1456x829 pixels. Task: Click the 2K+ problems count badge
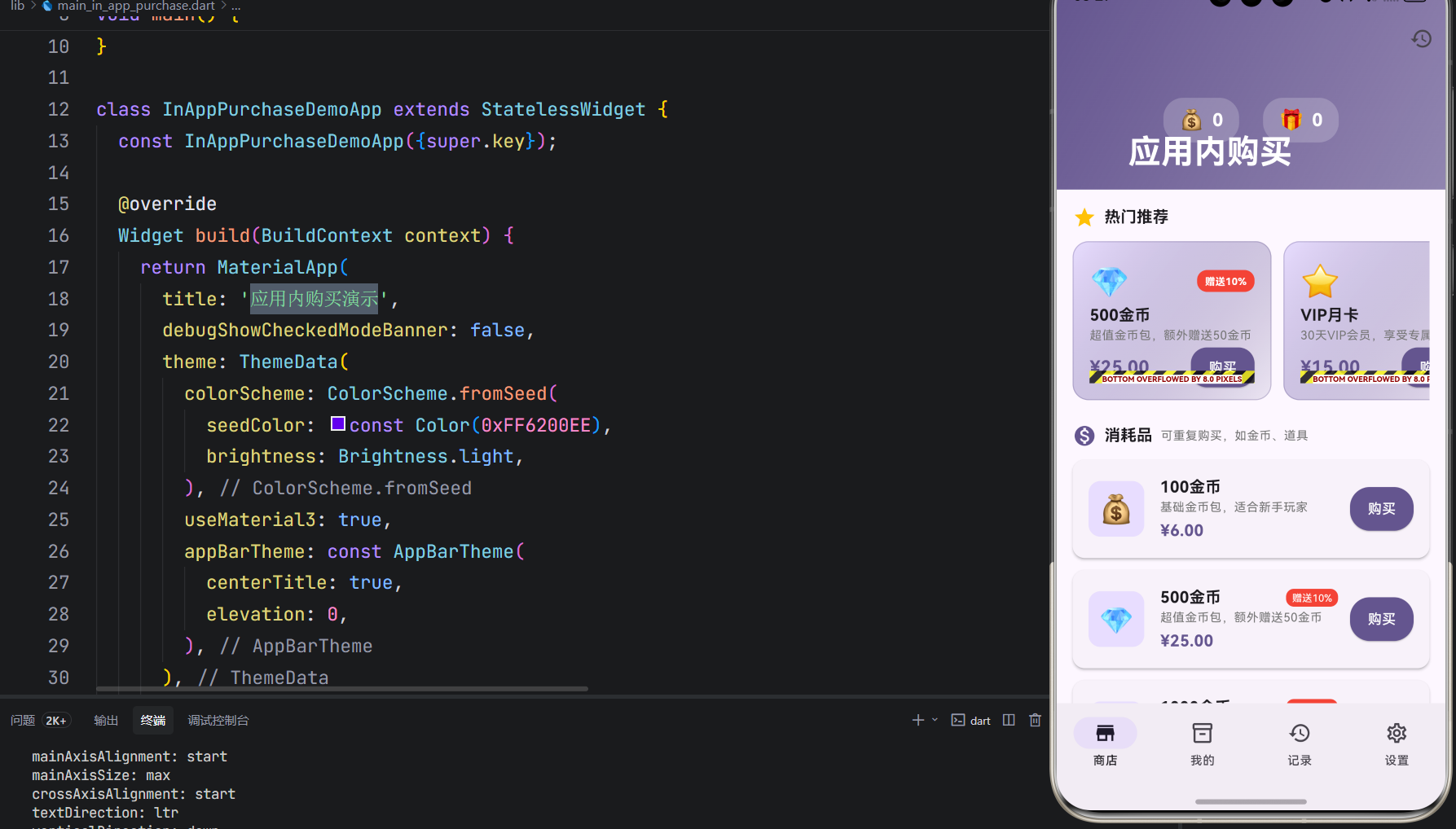[56, 721]
